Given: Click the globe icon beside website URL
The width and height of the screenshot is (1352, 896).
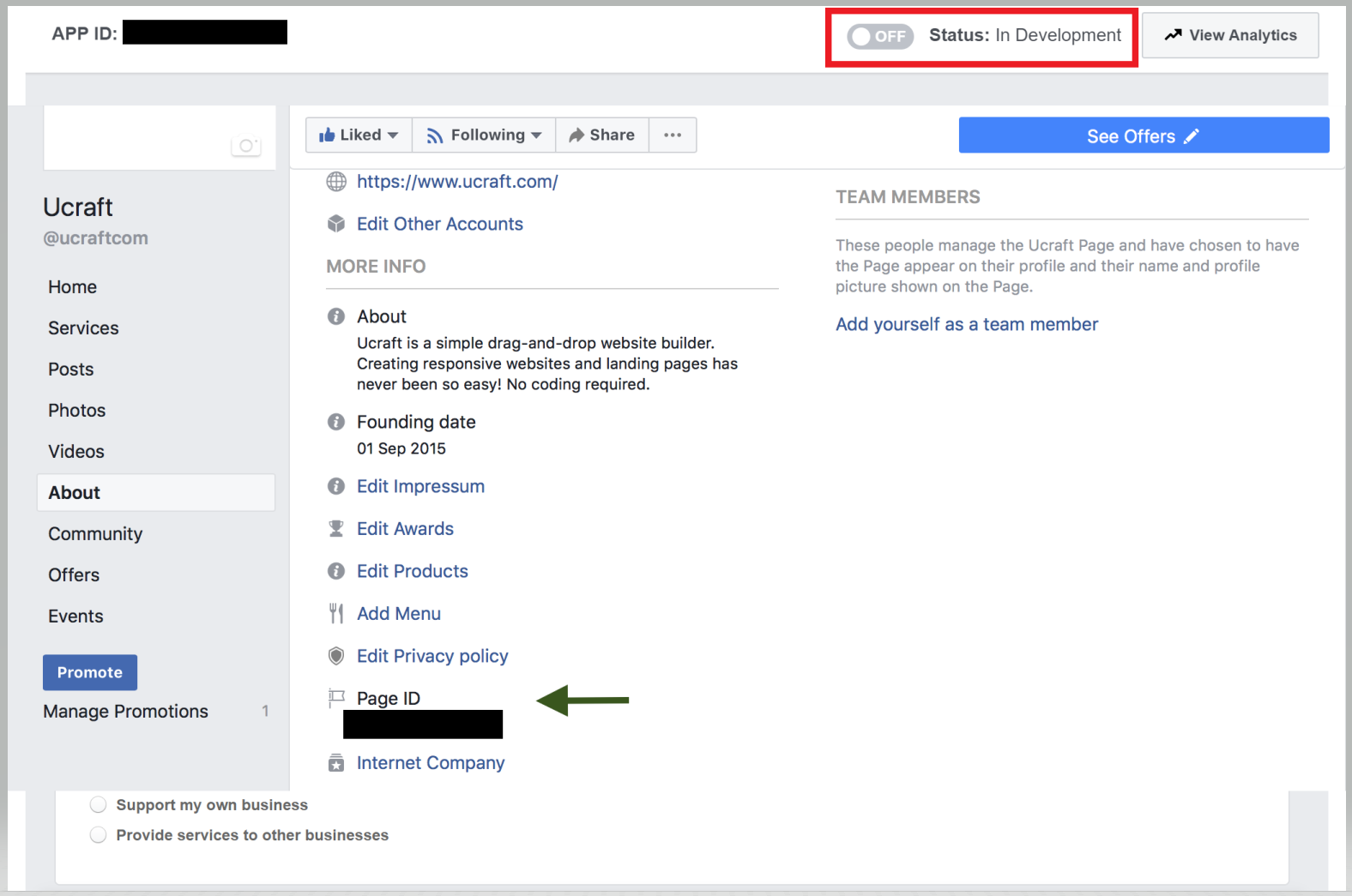Looking at the screenshot, I should [336, 182].
